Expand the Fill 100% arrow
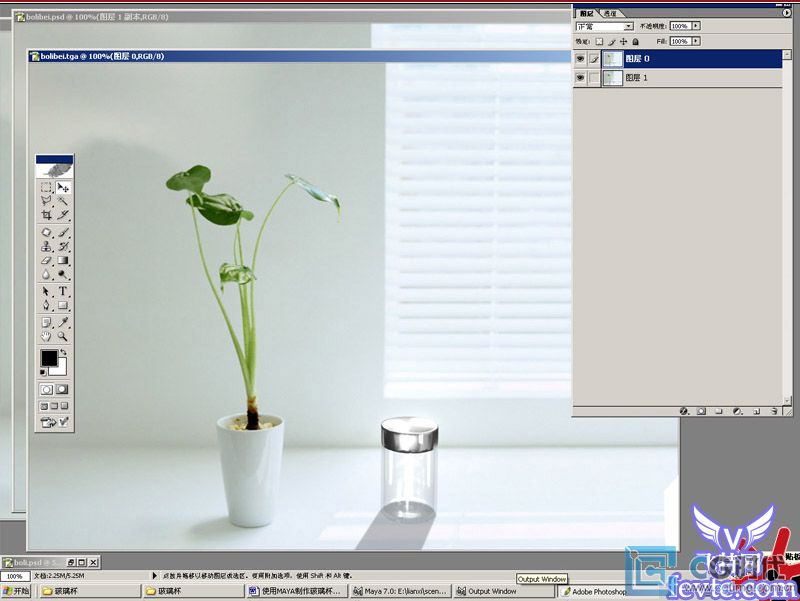800x601 pixels. tap(696, 42)
